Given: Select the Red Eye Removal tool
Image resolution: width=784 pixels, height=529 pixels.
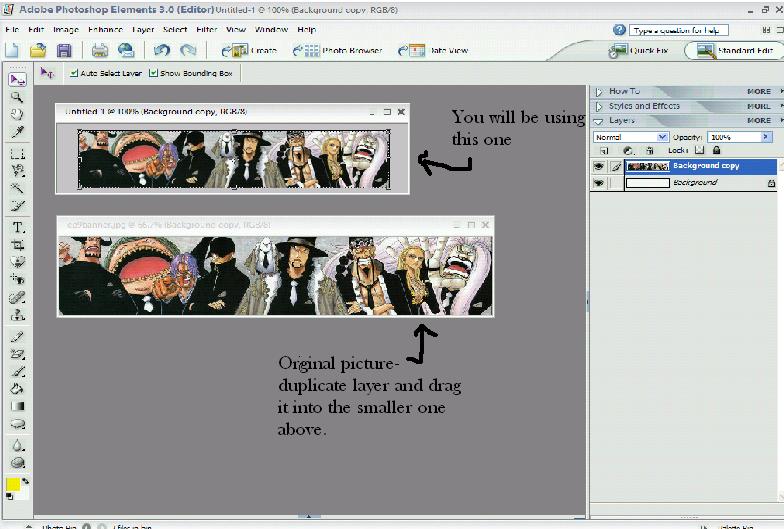Looking at the screenshot, I should (18, 280).
